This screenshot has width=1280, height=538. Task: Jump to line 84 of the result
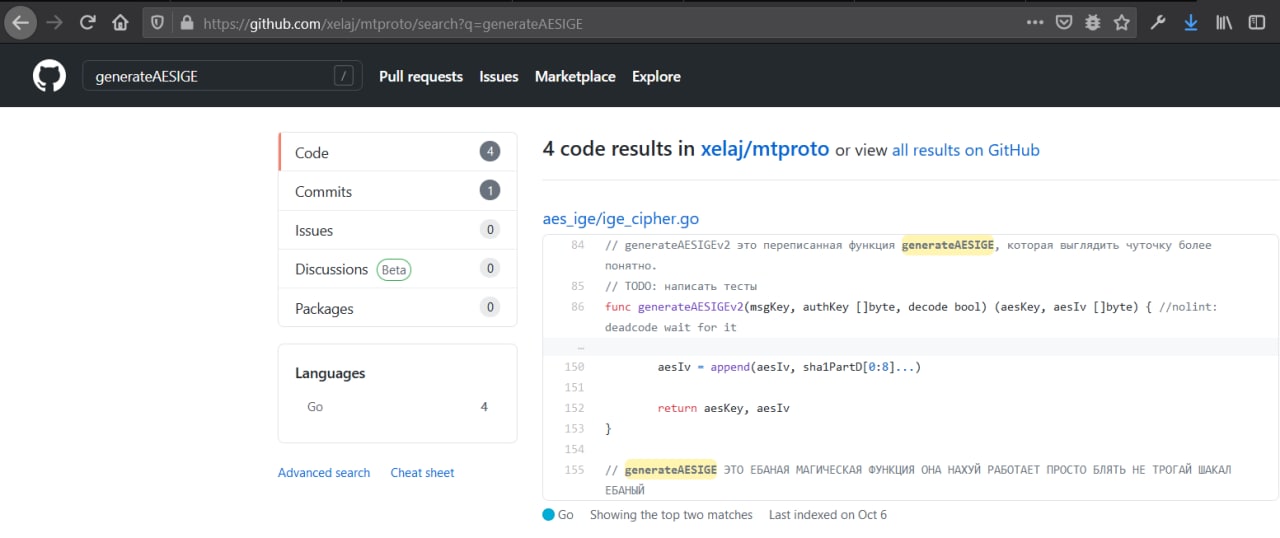577,245
